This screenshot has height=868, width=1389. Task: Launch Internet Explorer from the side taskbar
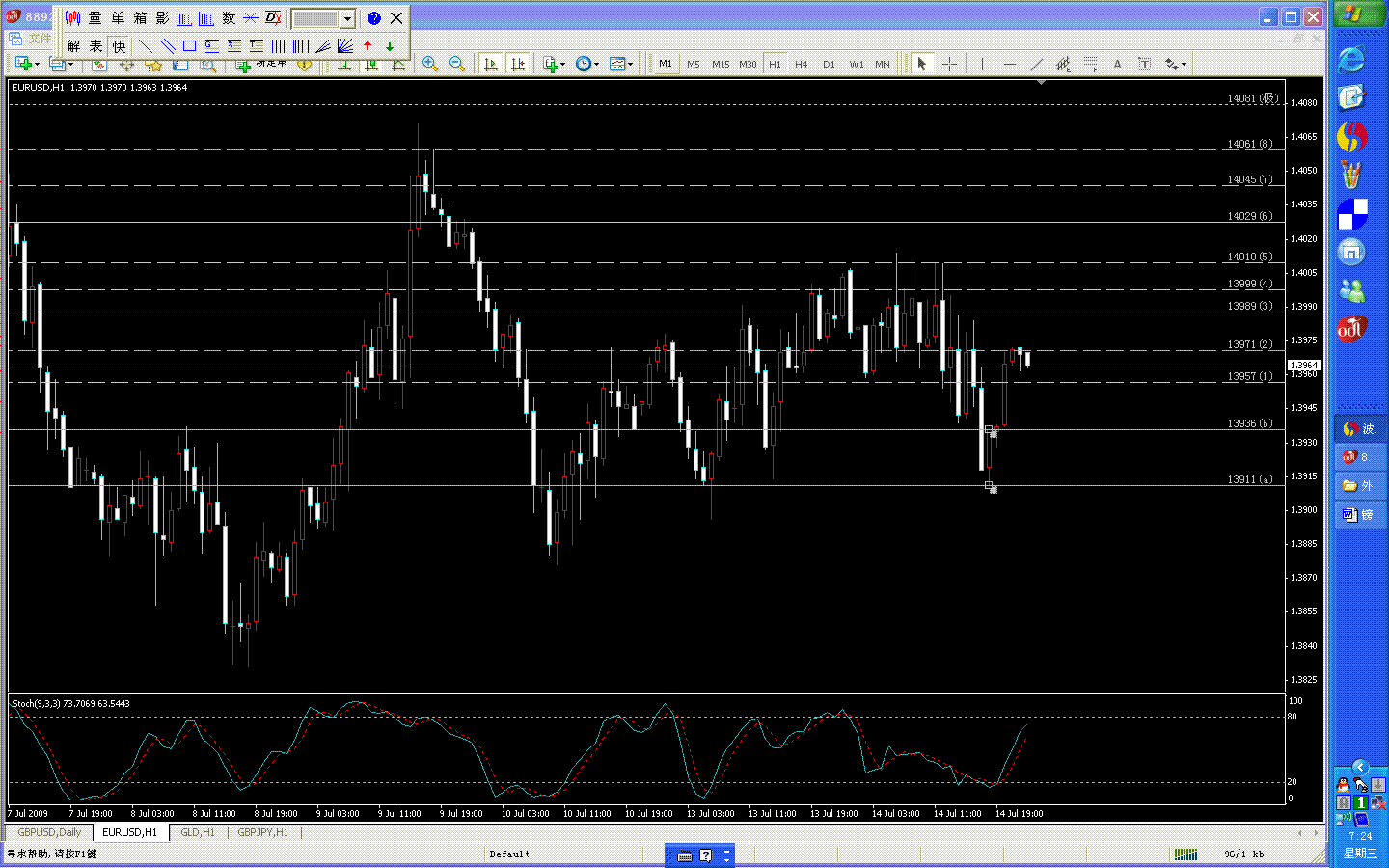click(x=1351, y=60)
